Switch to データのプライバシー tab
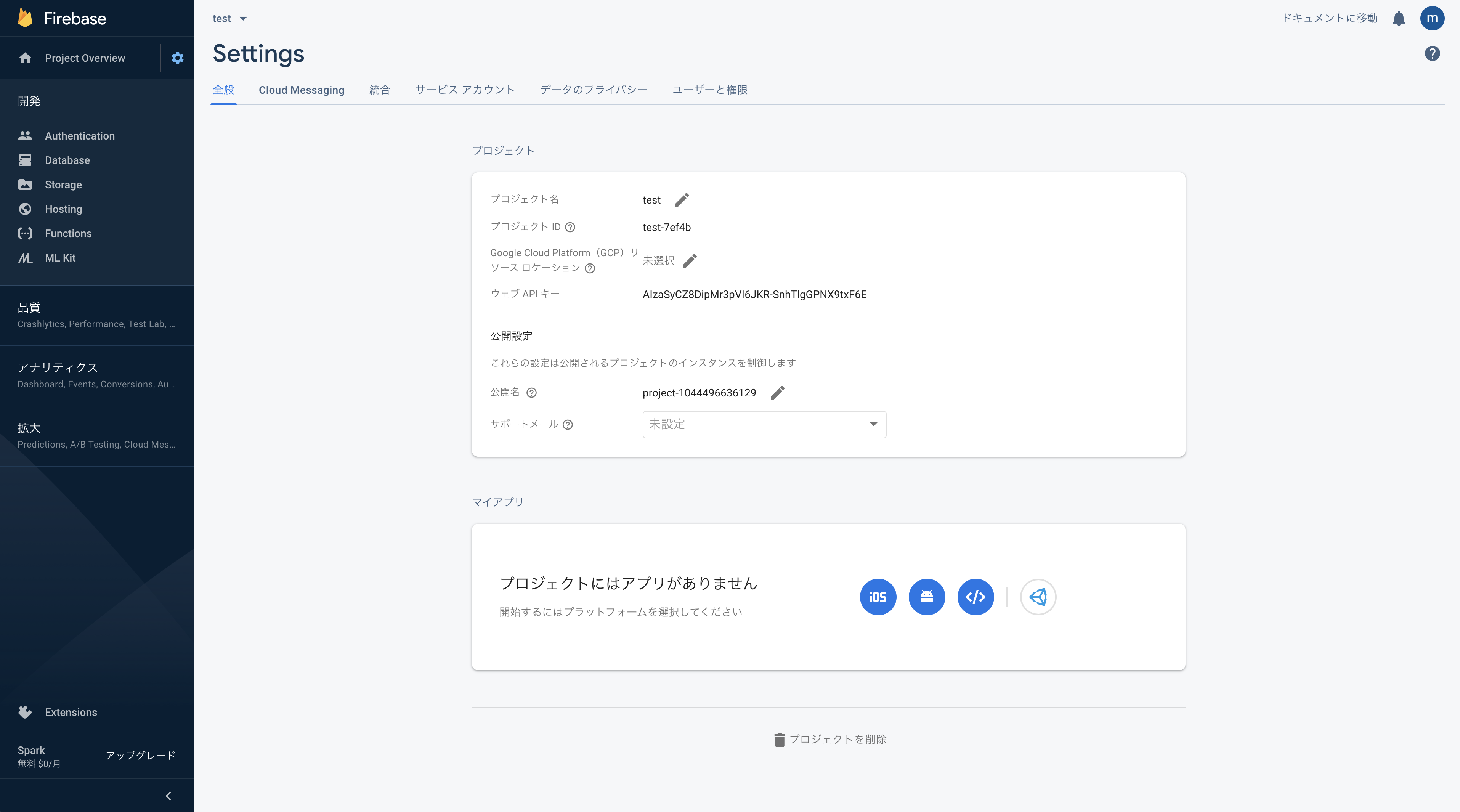Image resolution: width=1460 pixels, height=812 pixels. [x=594, y=90]
